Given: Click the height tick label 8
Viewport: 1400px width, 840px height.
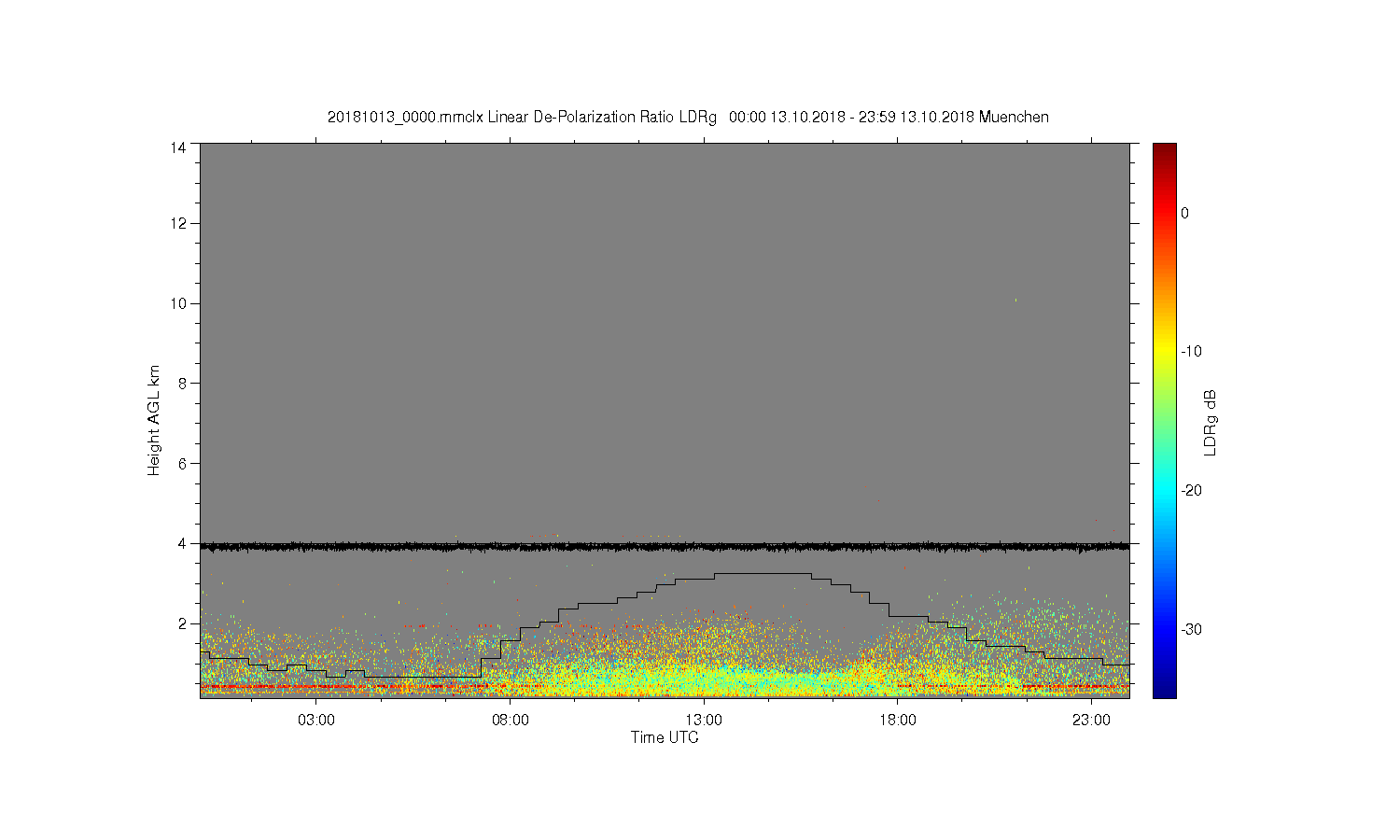Looking at the screenshot, I should 182,384.
